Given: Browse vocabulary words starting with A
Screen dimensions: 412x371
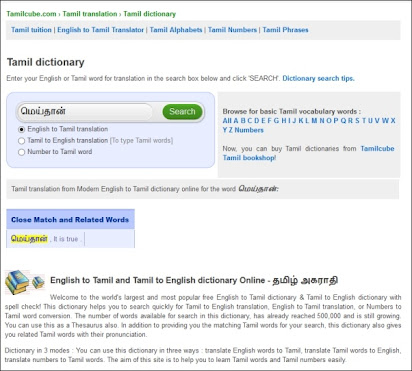Looking at the screenshot, I should (236, 121).
